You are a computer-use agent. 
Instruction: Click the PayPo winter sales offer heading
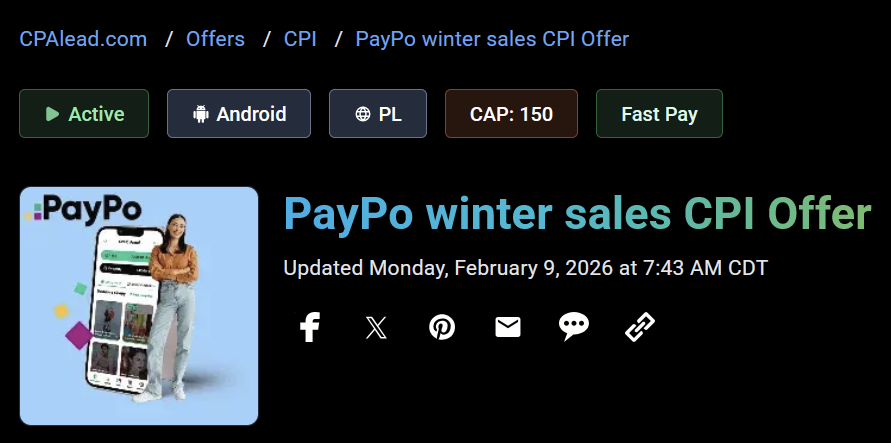point(577,215)
